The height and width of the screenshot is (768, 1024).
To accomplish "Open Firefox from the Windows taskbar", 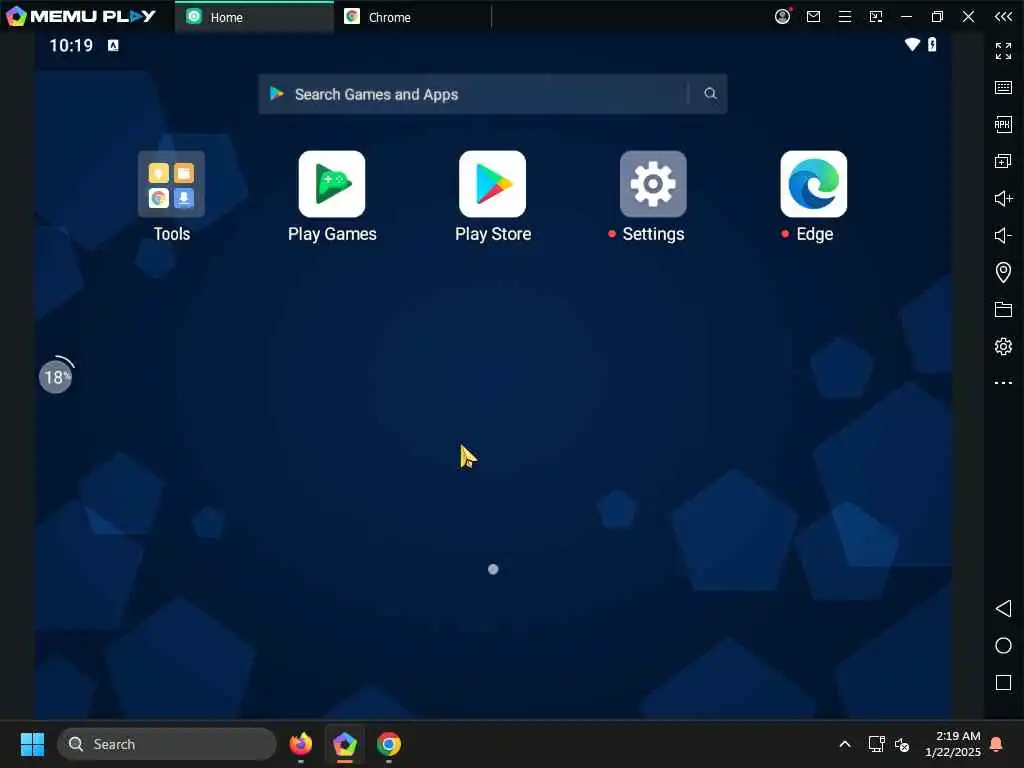I will [300, 744].
